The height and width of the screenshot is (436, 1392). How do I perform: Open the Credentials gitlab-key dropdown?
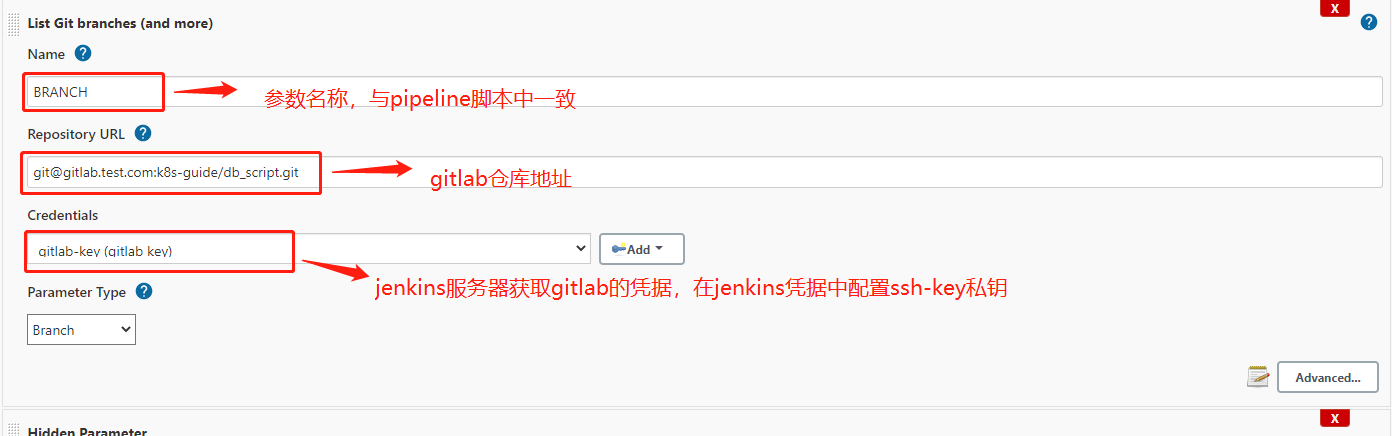click(x=309, y=249)
